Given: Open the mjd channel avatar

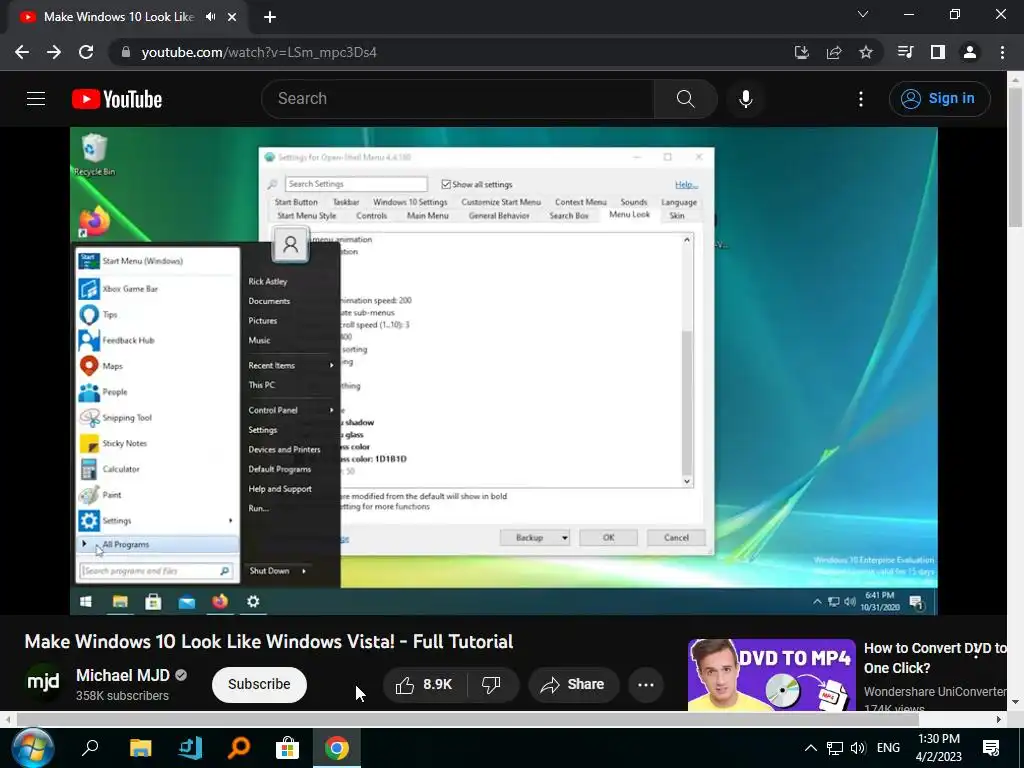Looking at the screenshot, I should pyautogui.click(x=43, y=683).
